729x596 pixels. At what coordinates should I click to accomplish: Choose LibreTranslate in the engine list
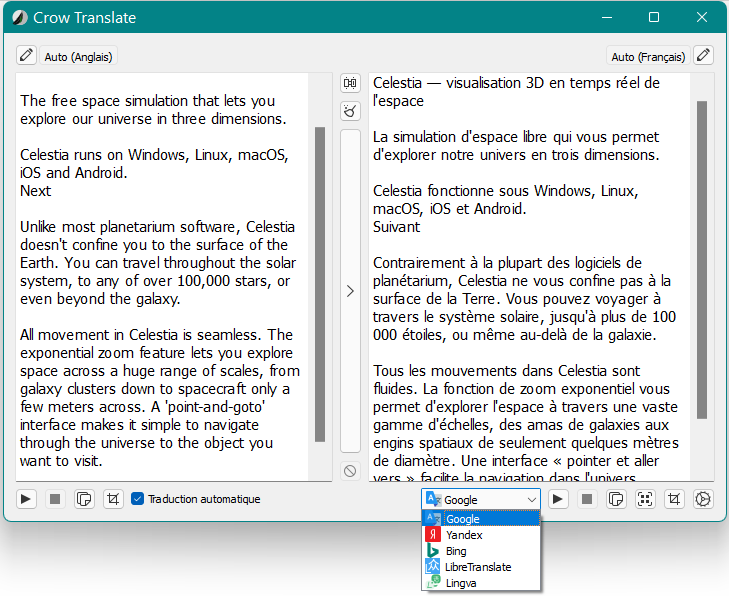481,567
